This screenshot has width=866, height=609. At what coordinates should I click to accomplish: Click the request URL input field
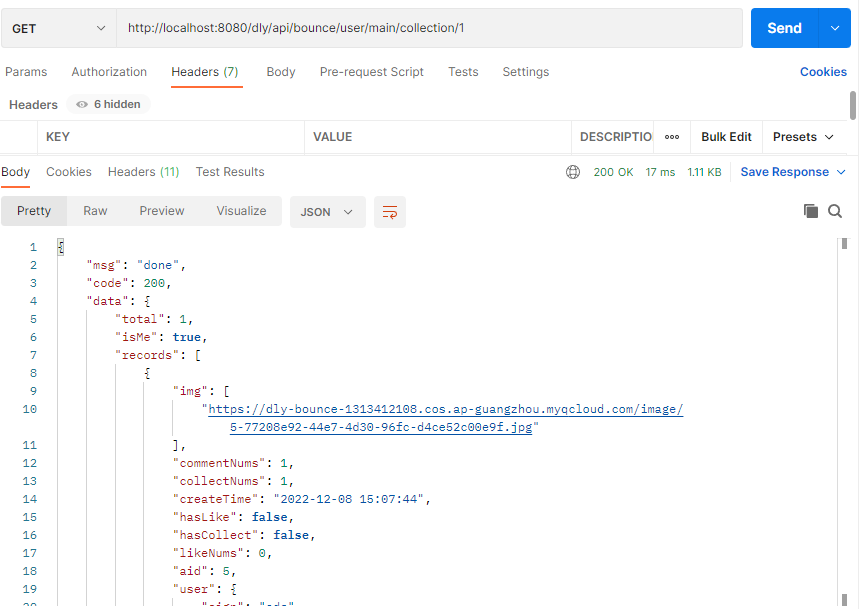(x=430, y=29)
